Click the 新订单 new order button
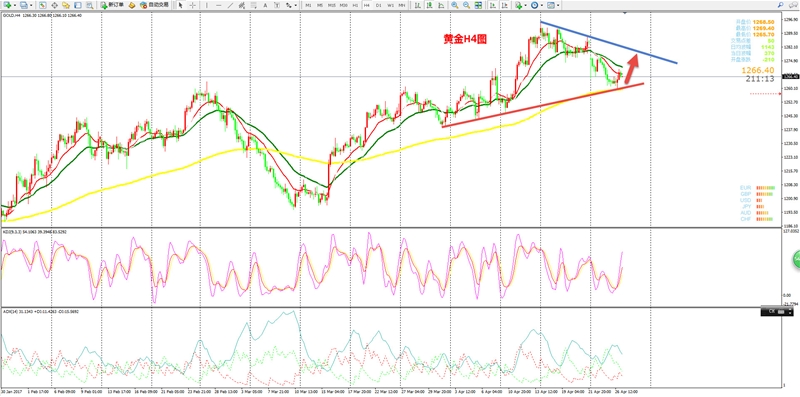The width and height of the screenshot is (800, 397). (112, 5)
